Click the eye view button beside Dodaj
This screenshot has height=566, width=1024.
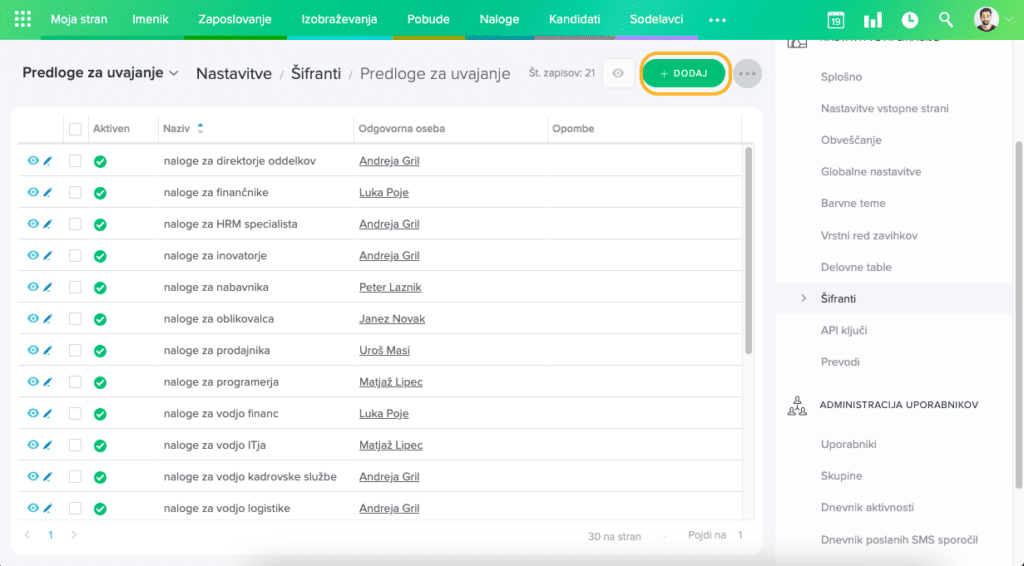pyautogui.click(x=618, y=73)
